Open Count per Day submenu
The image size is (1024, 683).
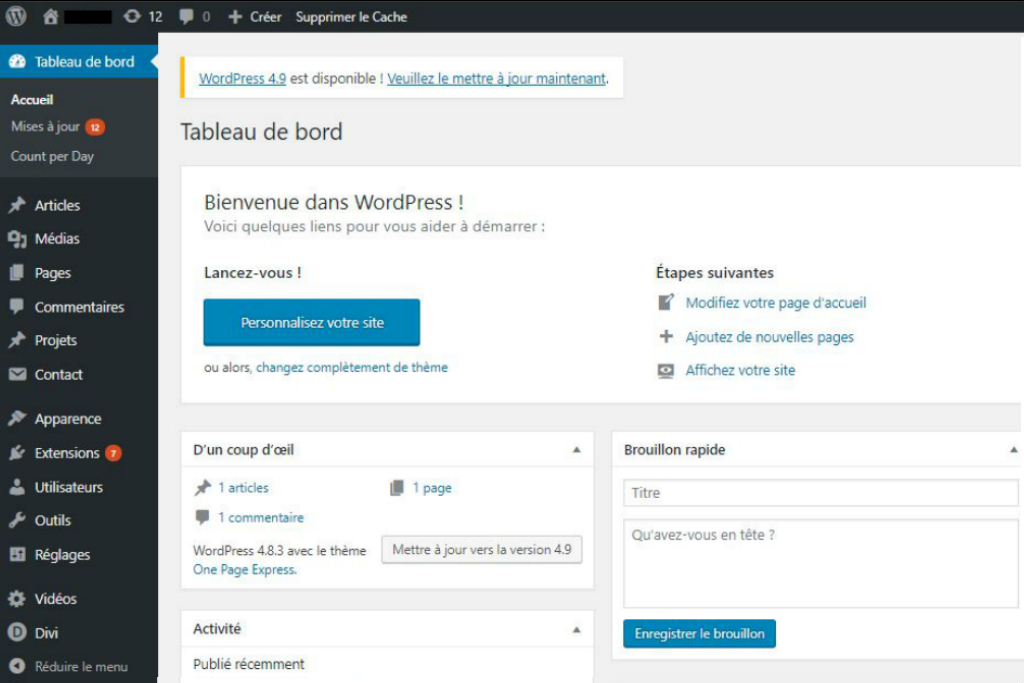pos(52,157)
